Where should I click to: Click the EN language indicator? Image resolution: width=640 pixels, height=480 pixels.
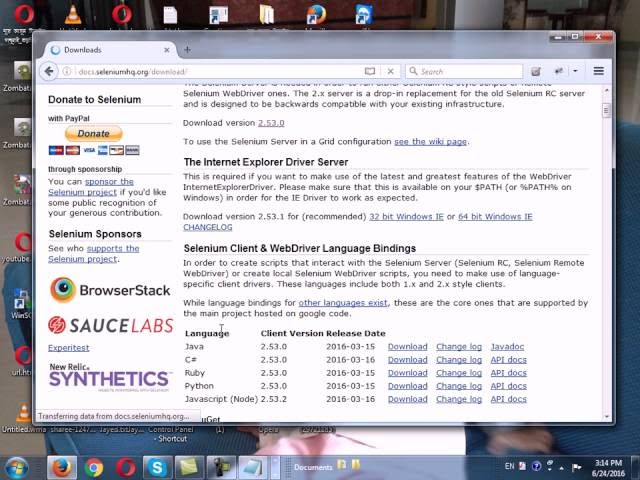tap(509, 466)
